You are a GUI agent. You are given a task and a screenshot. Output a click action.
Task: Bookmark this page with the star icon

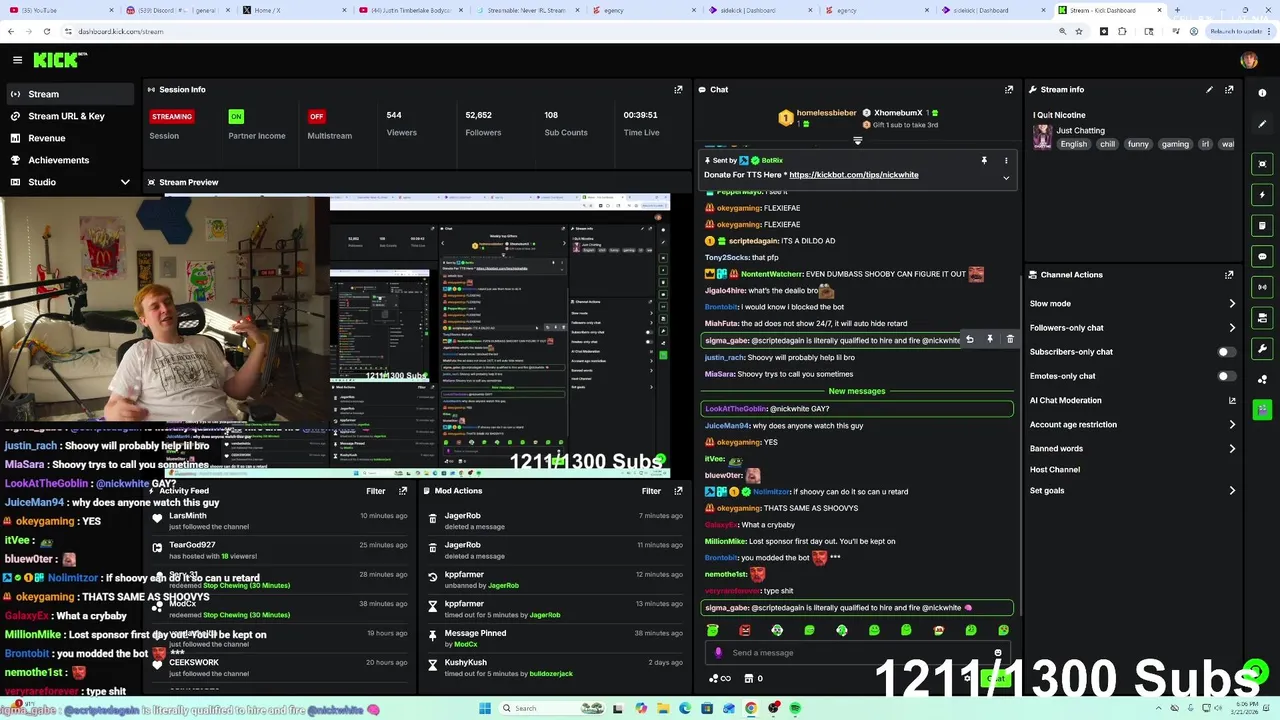[x=1079, y=31]
